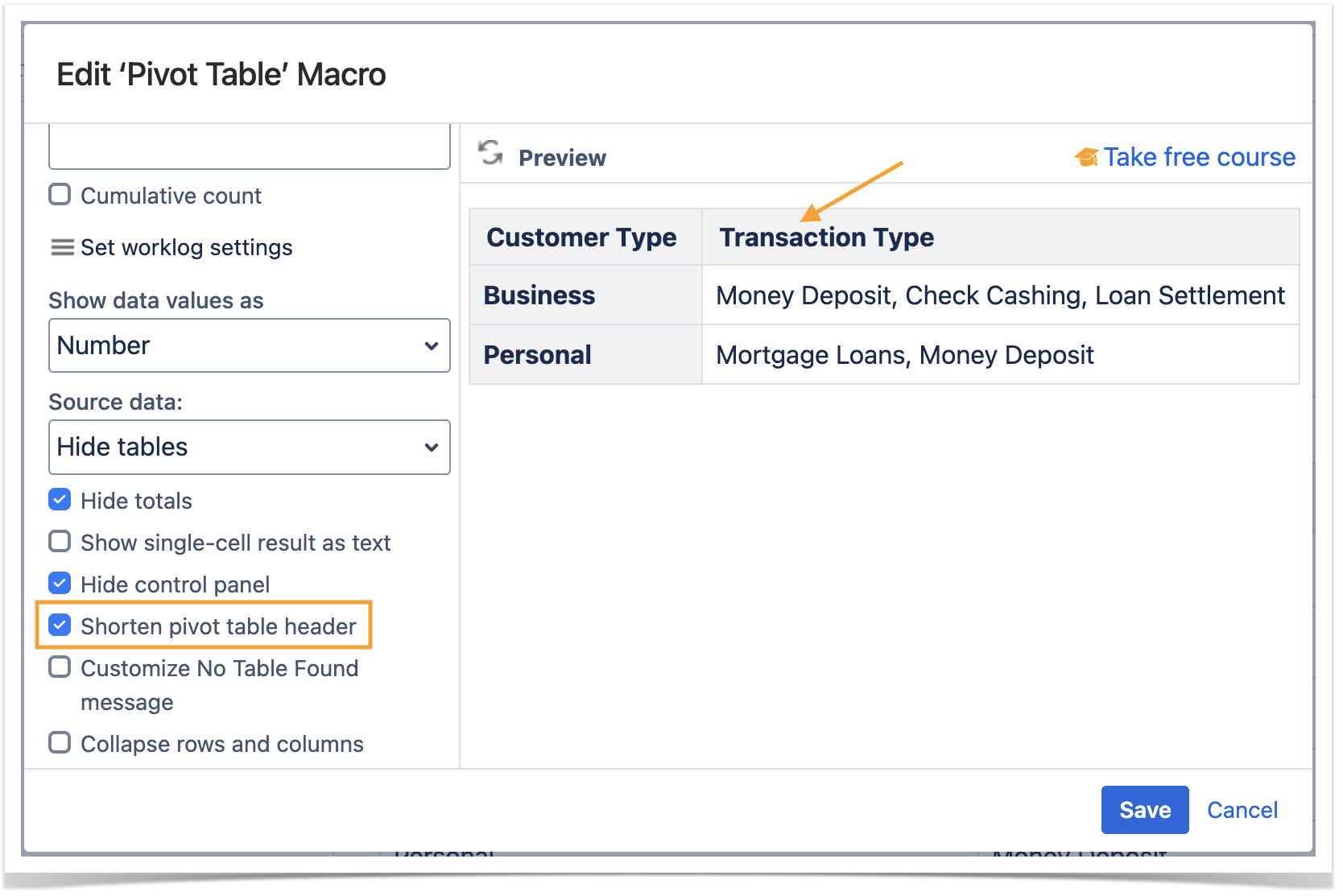Click the empty text field above Cumulative count
1343x896 pixels.
(249, 147)
